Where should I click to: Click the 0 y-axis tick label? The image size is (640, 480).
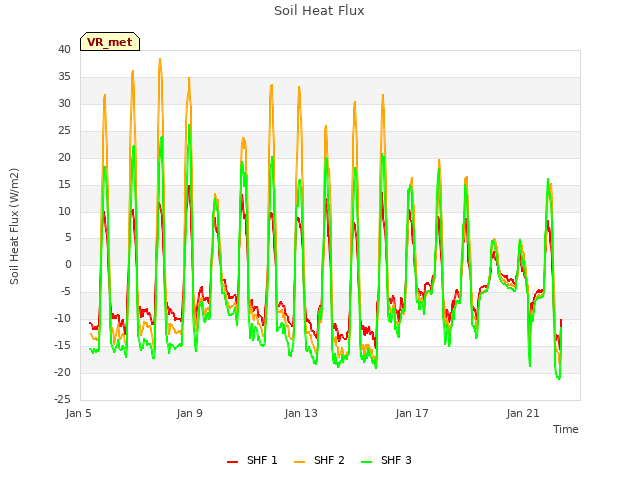(x=68, y=264)
